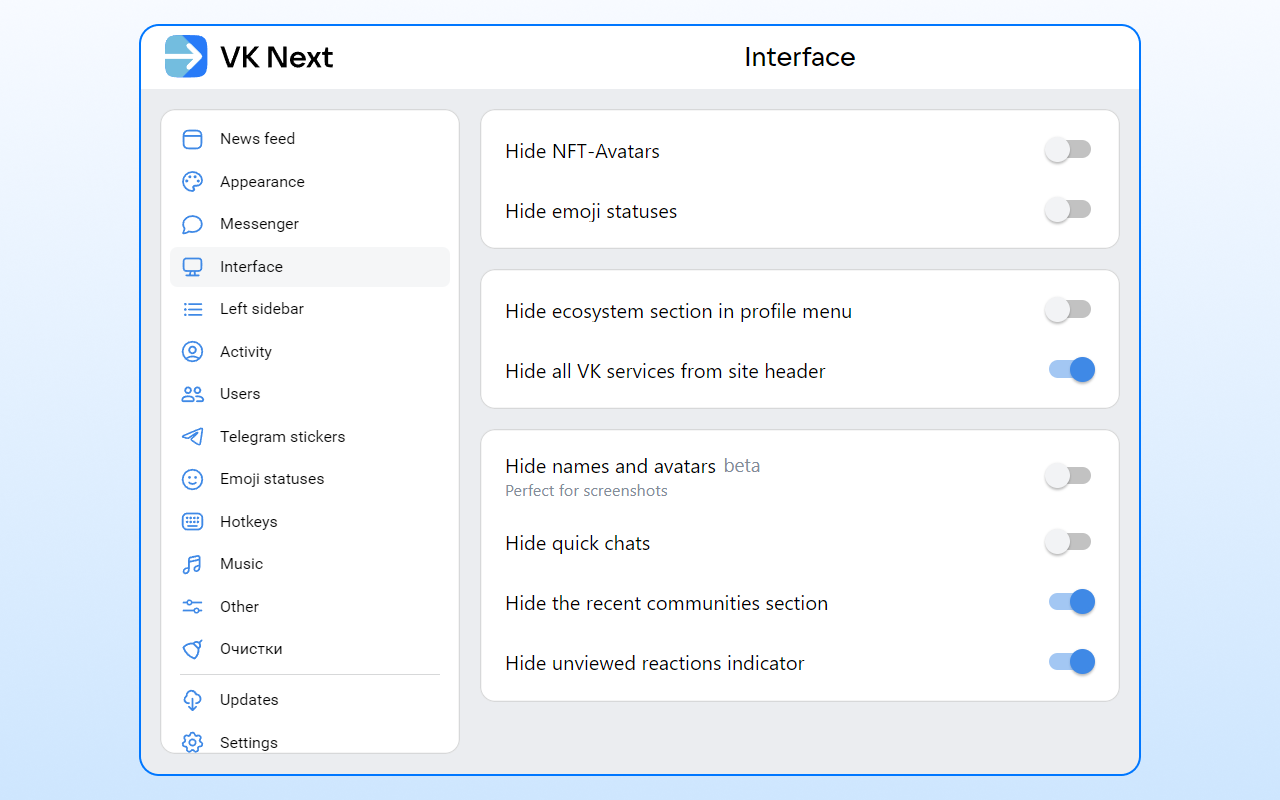Open the Updates section
This screenshot has width=1280, height=800.
point(249,700)
